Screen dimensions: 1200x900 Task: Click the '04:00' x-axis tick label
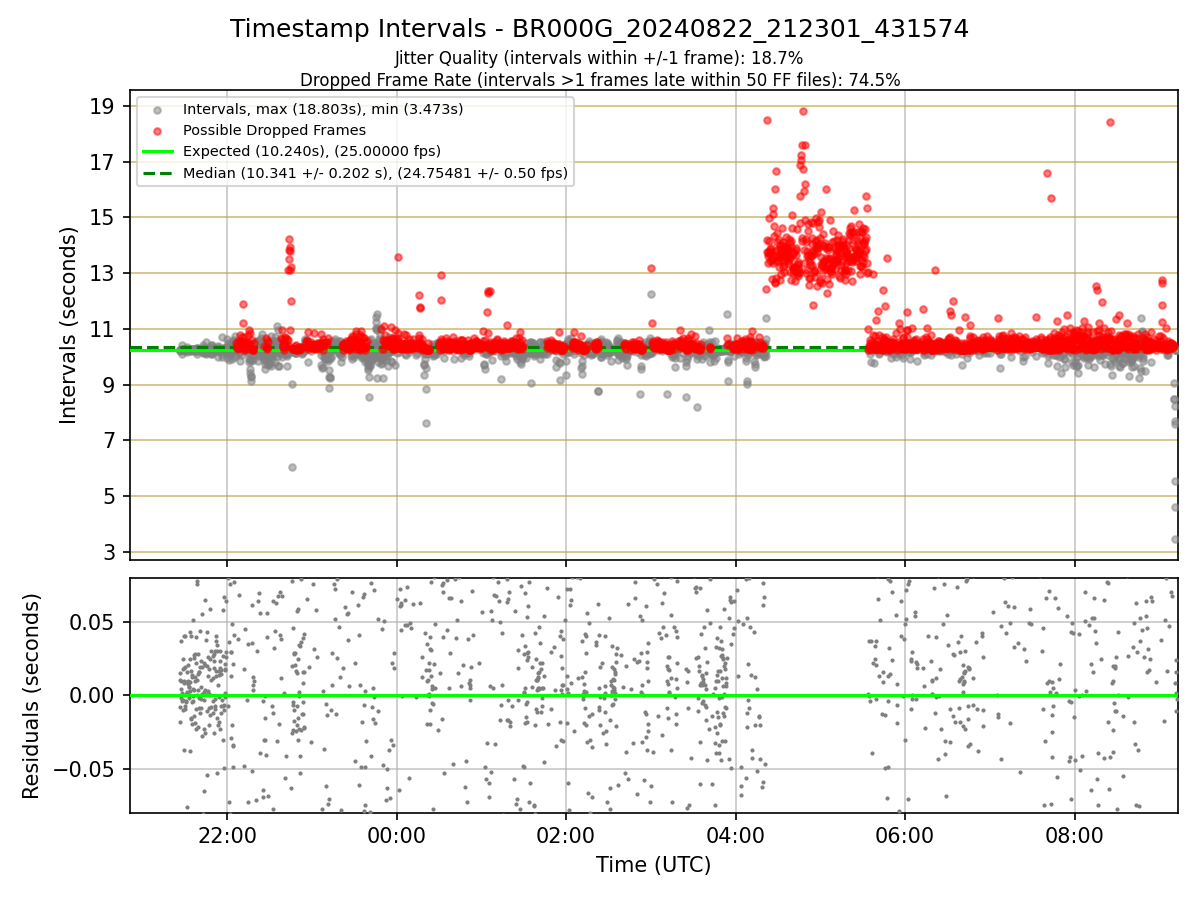click(736, 834)
